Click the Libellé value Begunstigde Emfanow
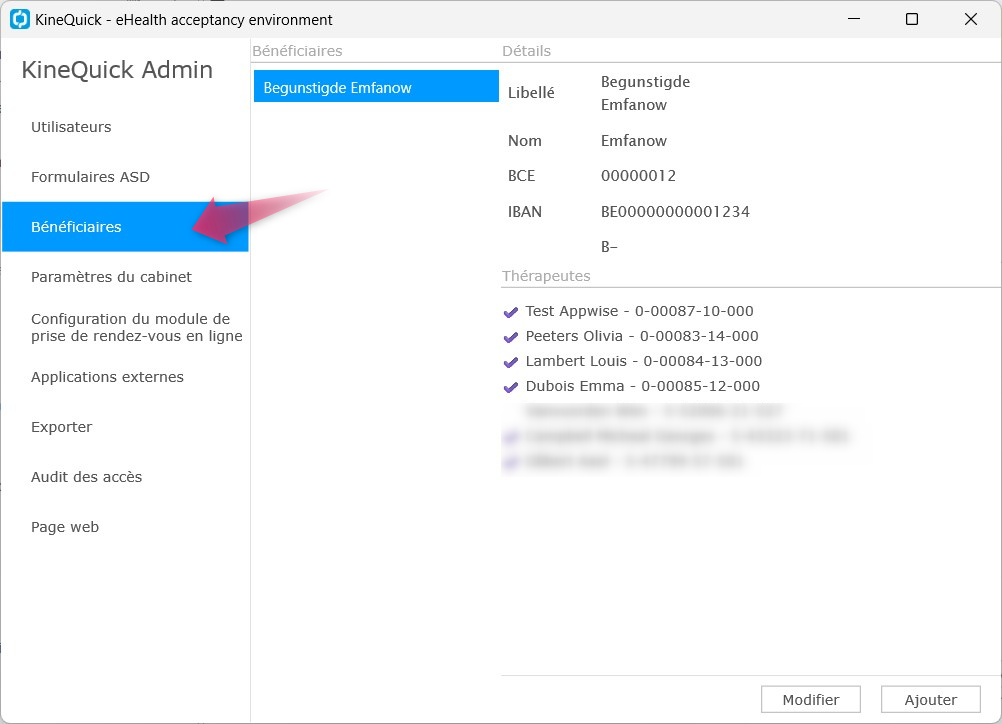This screenshot has width=1002, height=724. coord(645,93)
